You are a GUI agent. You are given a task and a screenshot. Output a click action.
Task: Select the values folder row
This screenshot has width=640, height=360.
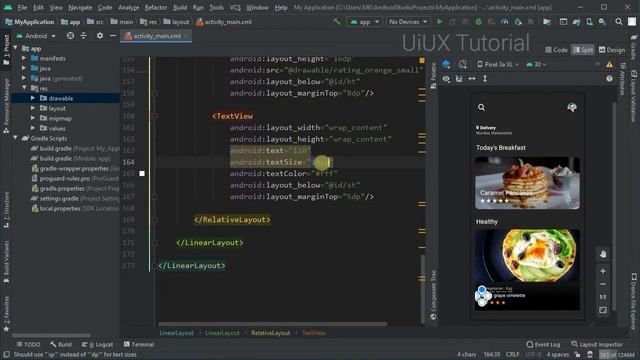point(65,128)
